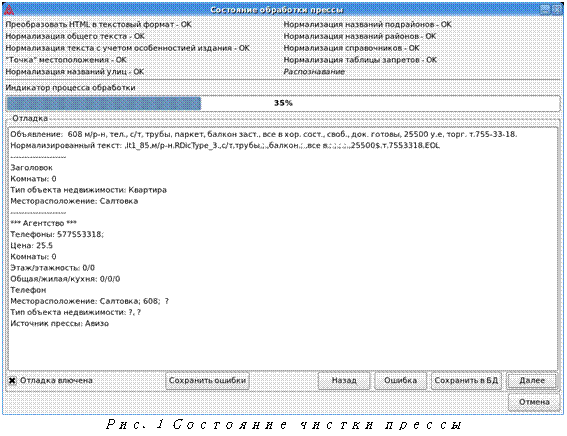The height and width of the screenshot is (436, 567).
Task: Mark the record with the 'Ошибка' button
Action: click(400, 381)
